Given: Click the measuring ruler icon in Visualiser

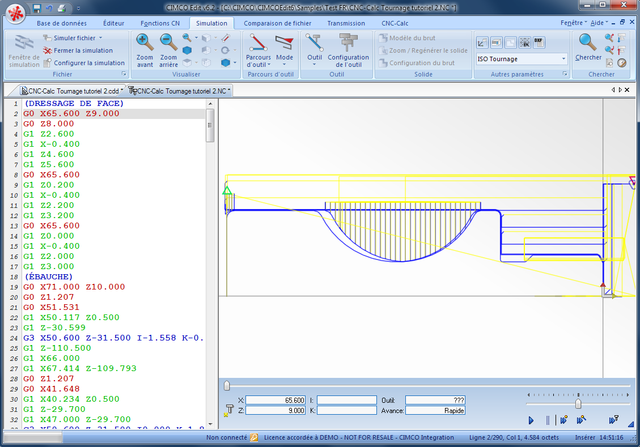Looking at the screenshot, I should tap(225, 38).
